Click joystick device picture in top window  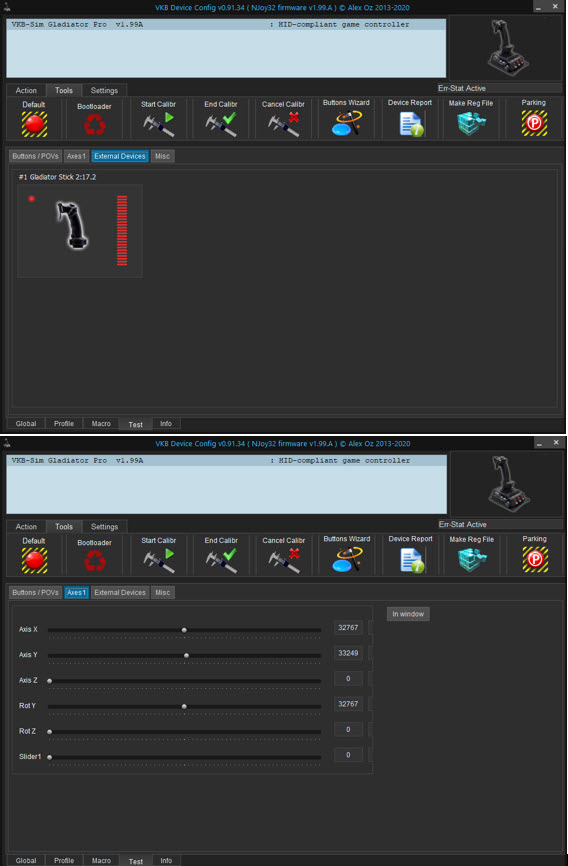506,46
